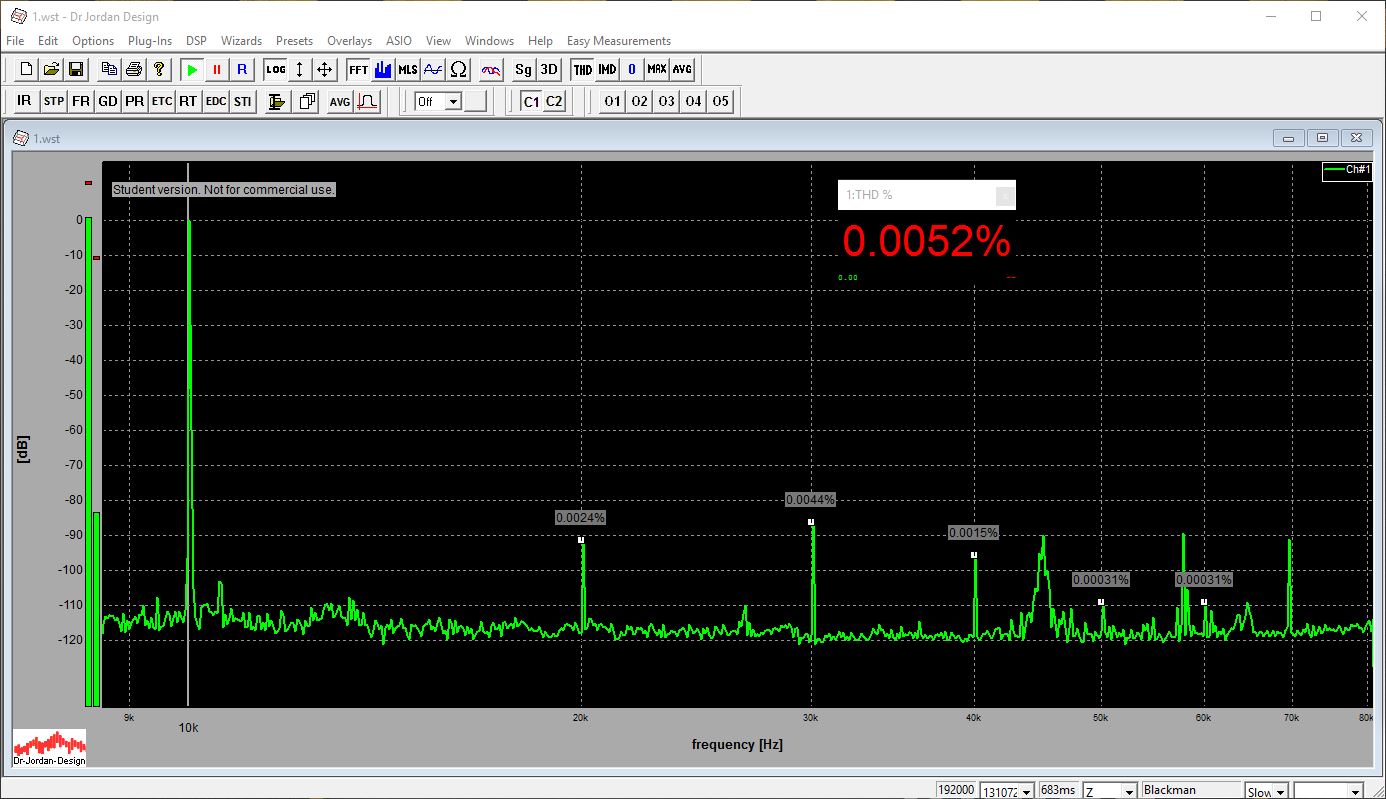
Task: Click the IR impulse response icon
Action: tap(25, 102)
